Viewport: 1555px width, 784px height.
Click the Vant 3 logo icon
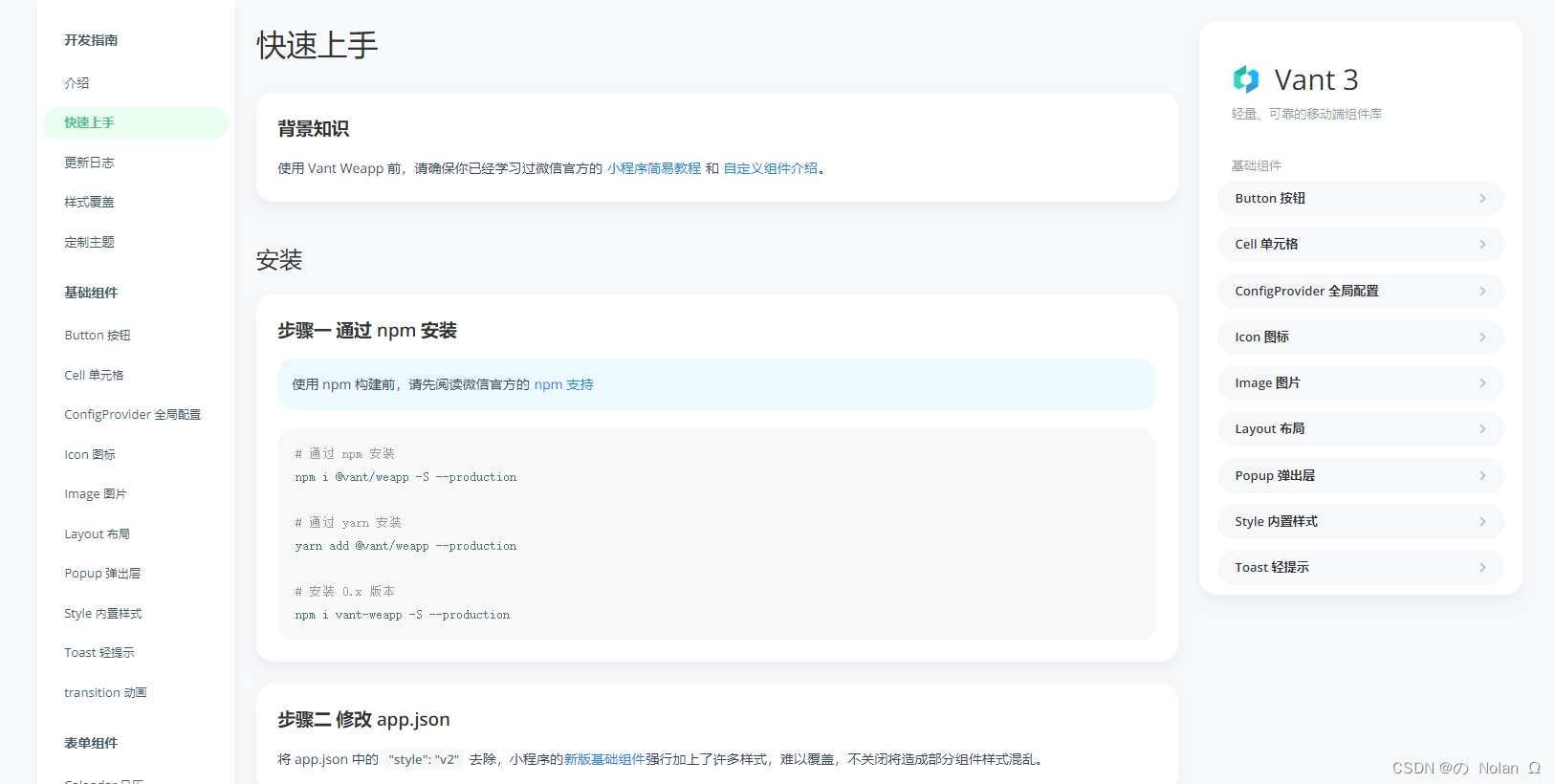pos(1245,79)
